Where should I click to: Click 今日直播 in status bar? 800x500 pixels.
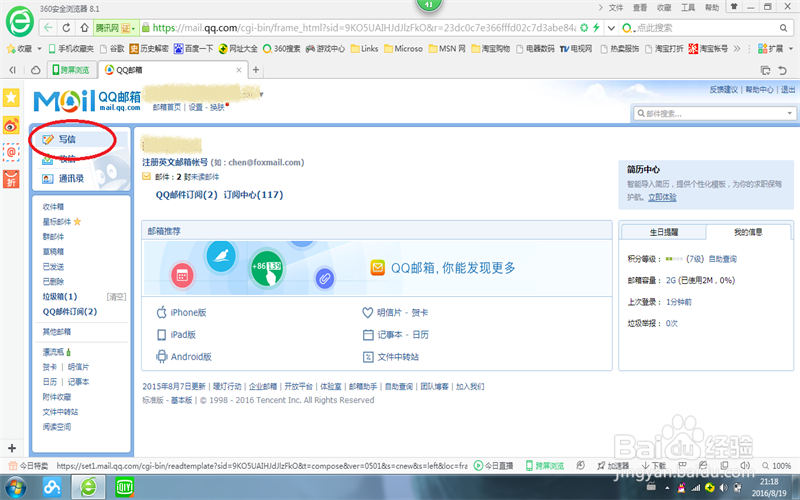click(493, 465)
